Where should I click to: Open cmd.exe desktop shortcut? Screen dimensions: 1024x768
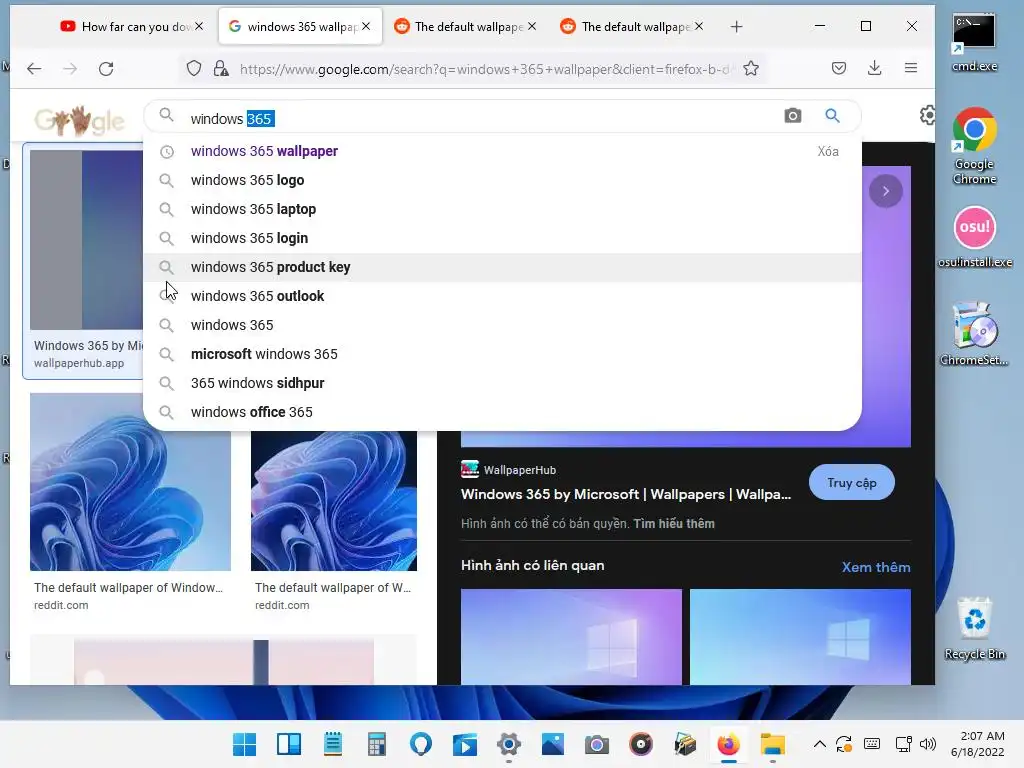point(974,43)
